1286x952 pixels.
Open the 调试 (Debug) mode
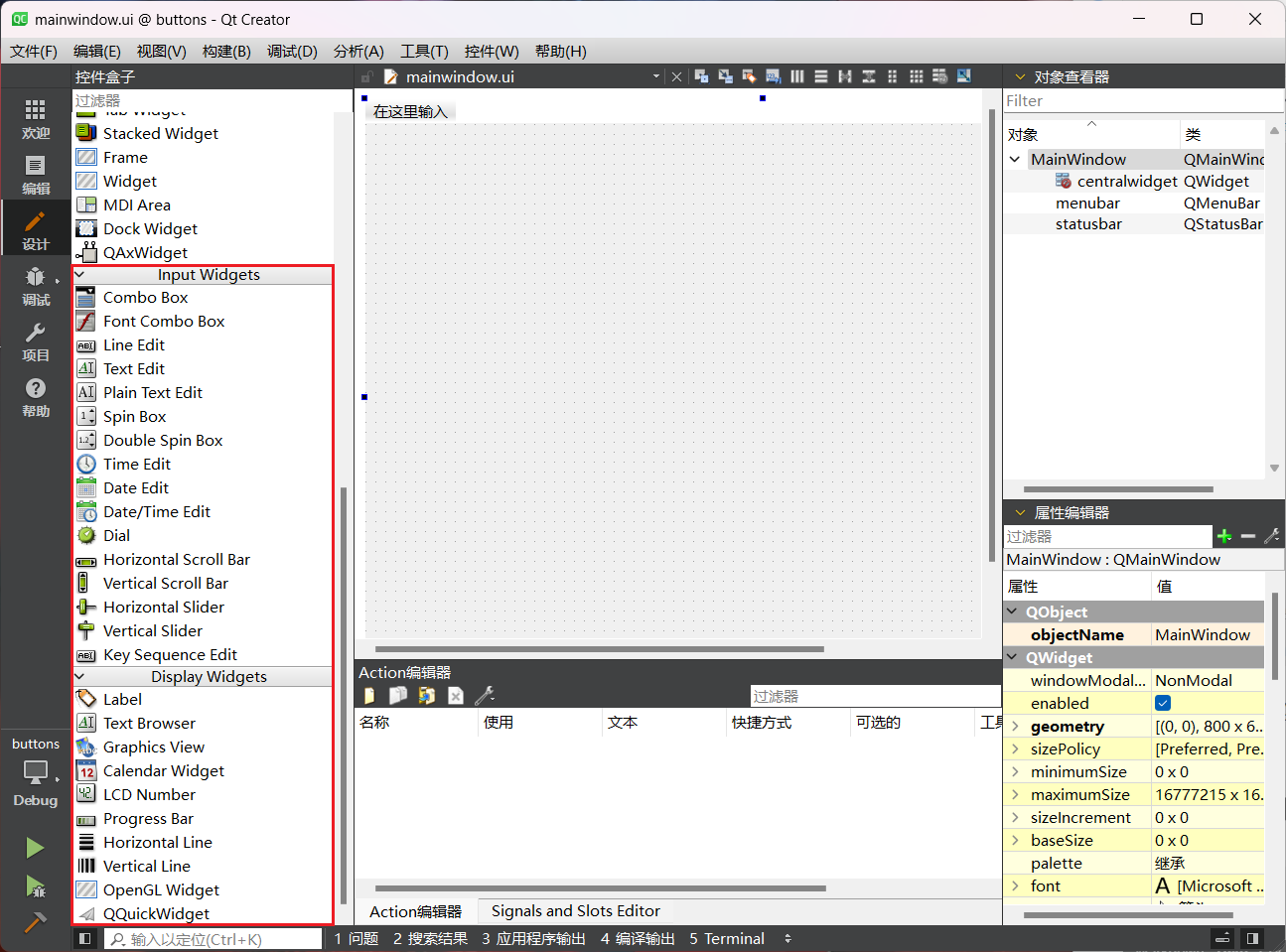click(35, 286)
